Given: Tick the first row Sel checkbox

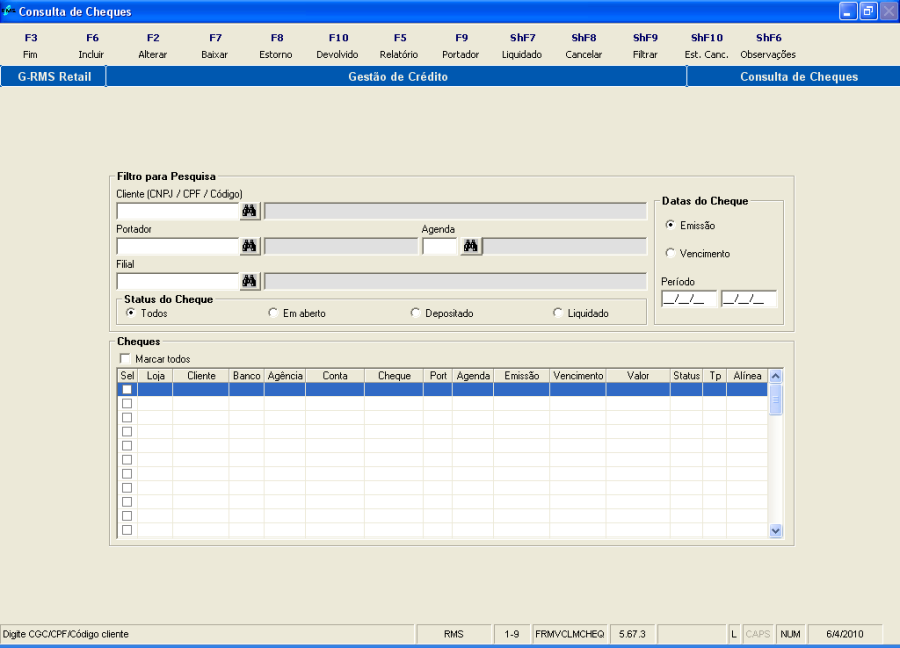Looking at the screenshot, I should [x=127, y=390].
